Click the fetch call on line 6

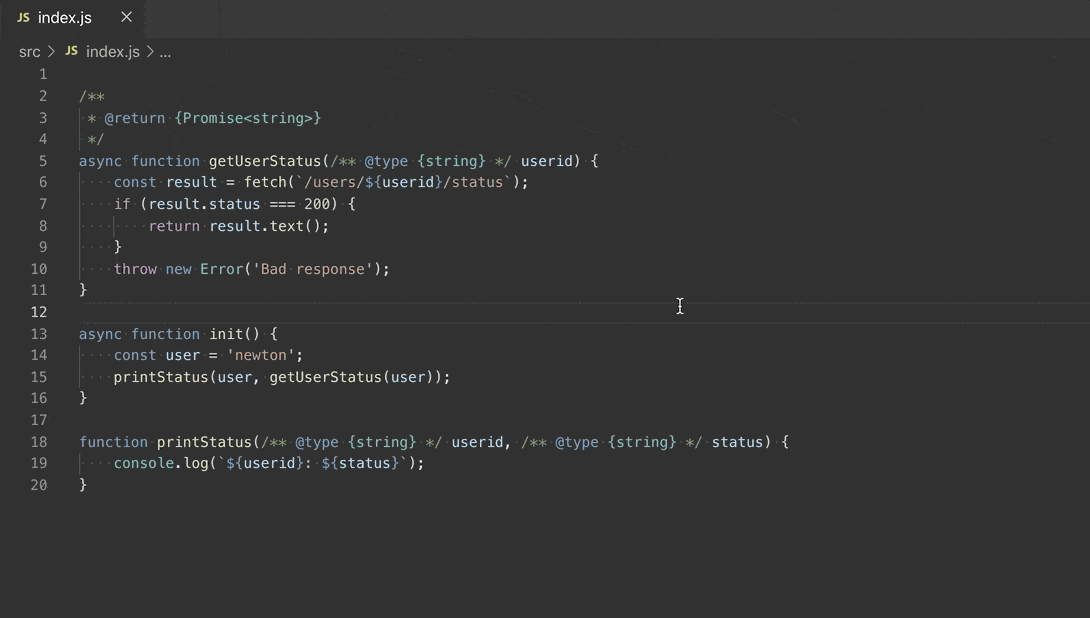coord(265,182)
